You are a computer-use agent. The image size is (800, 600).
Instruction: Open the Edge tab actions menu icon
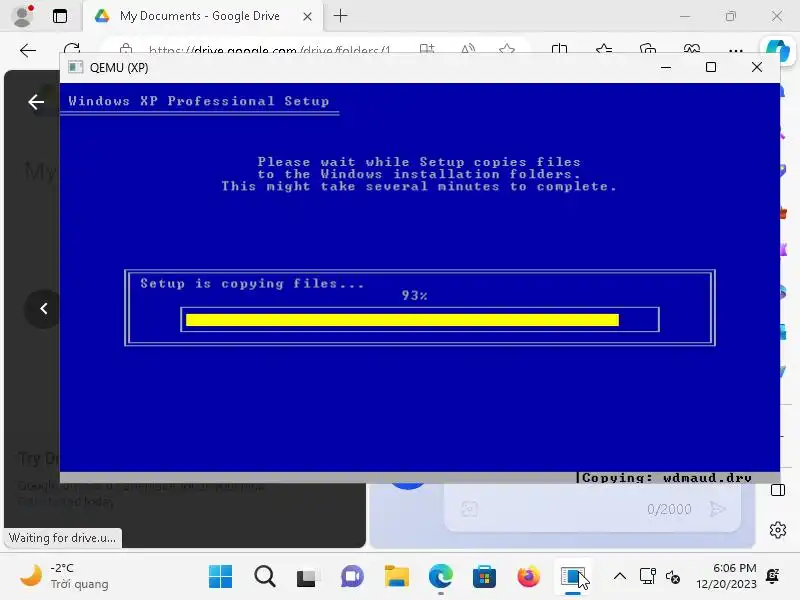pyautogui.click(x=60, y=16)
